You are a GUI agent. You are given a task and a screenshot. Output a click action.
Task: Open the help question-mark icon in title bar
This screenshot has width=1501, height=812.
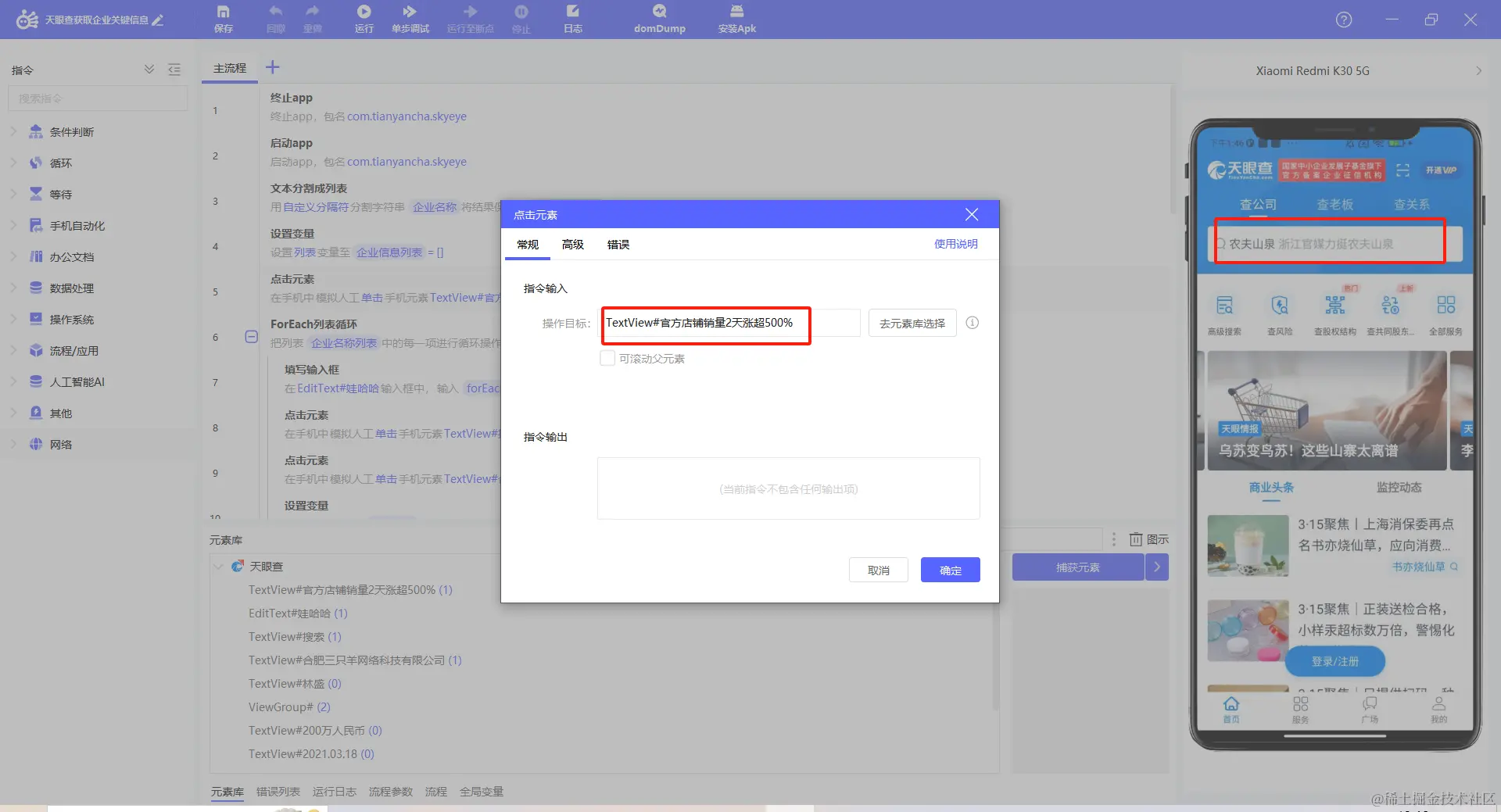click(1344, 20)
